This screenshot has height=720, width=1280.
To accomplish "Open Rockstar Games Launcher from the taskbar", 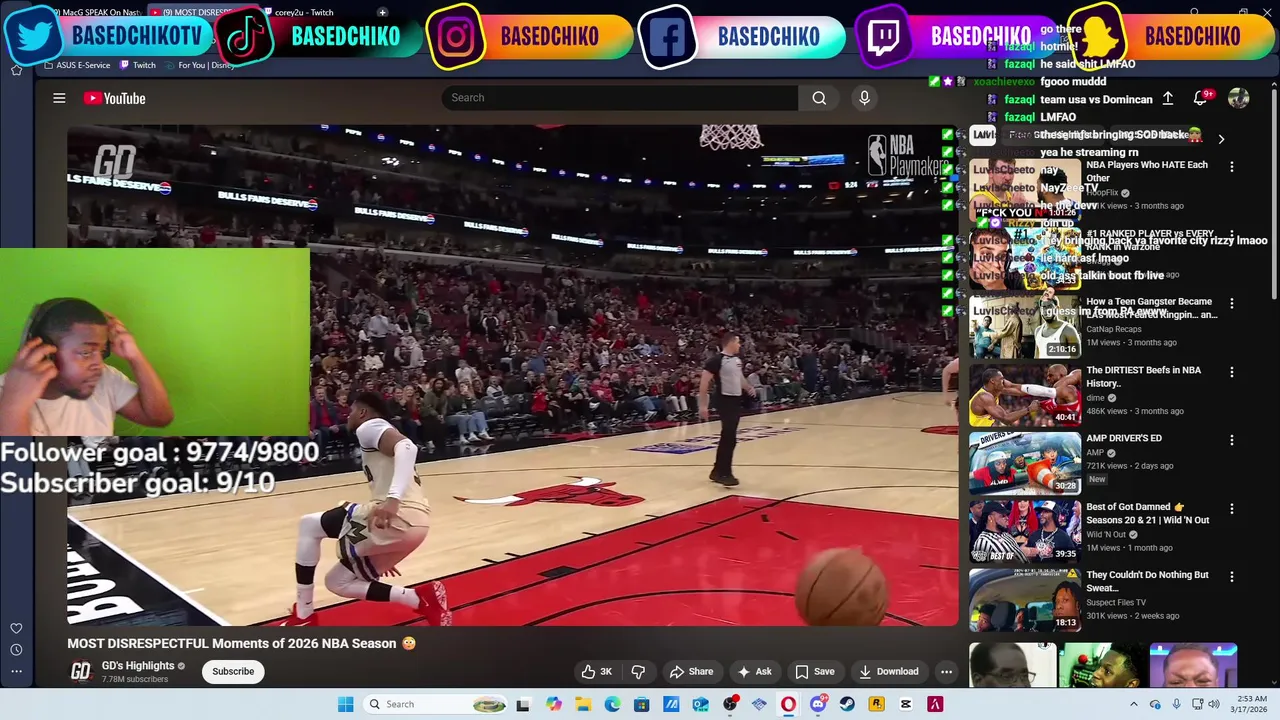I will (x=876, y=704).
